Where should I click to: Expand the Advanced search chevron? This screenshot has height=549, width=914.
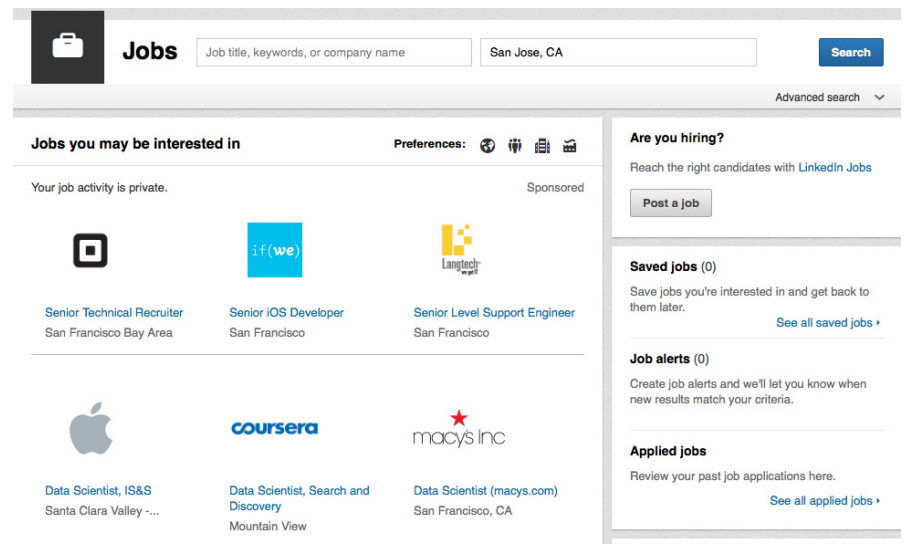pyautogui.click(x=879, y=97)
